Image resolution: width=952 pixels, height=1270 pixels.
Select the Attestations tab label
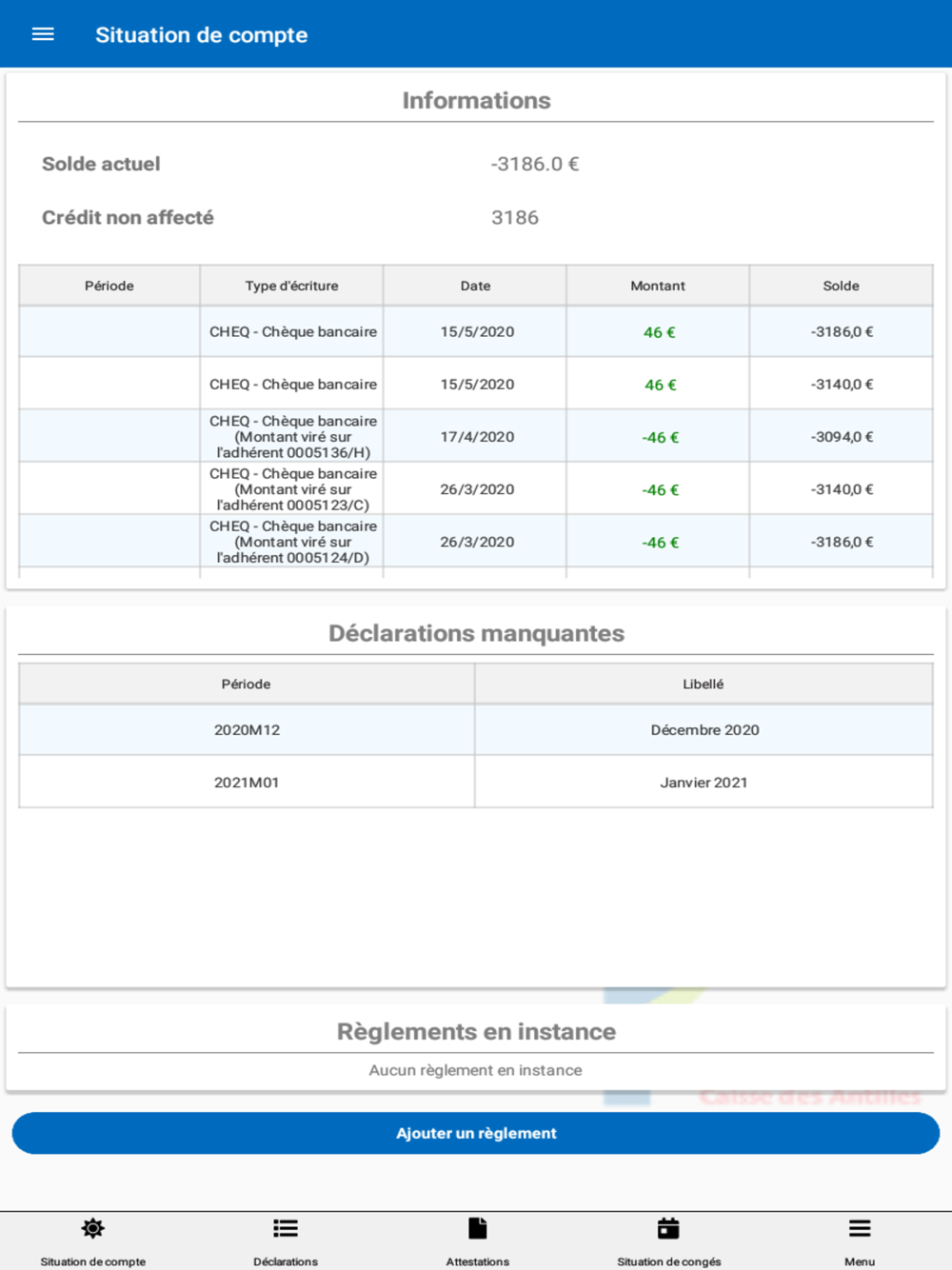tap(478, 1261)
